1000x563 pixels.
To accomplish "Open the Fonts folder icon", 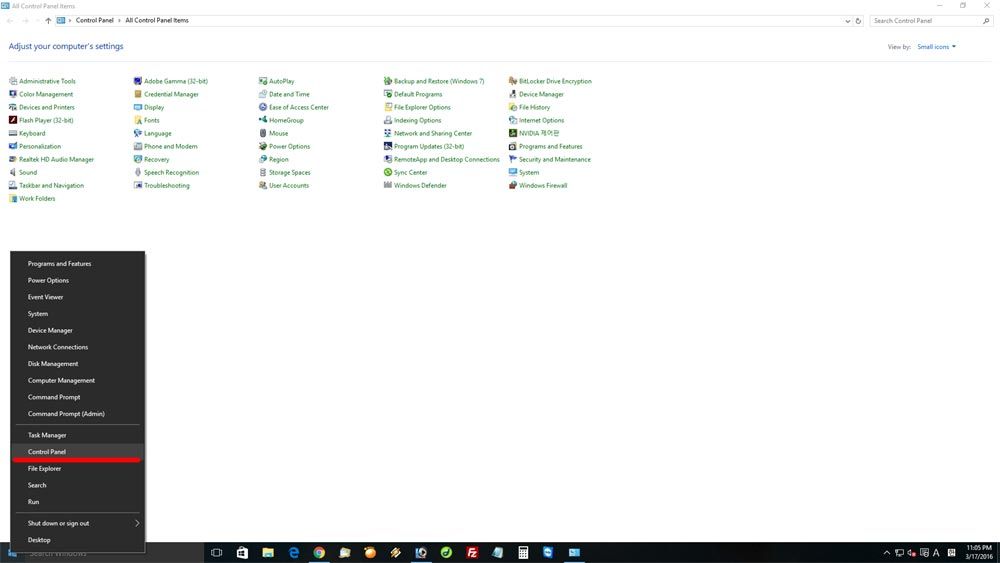I will (x=138, y=120).
